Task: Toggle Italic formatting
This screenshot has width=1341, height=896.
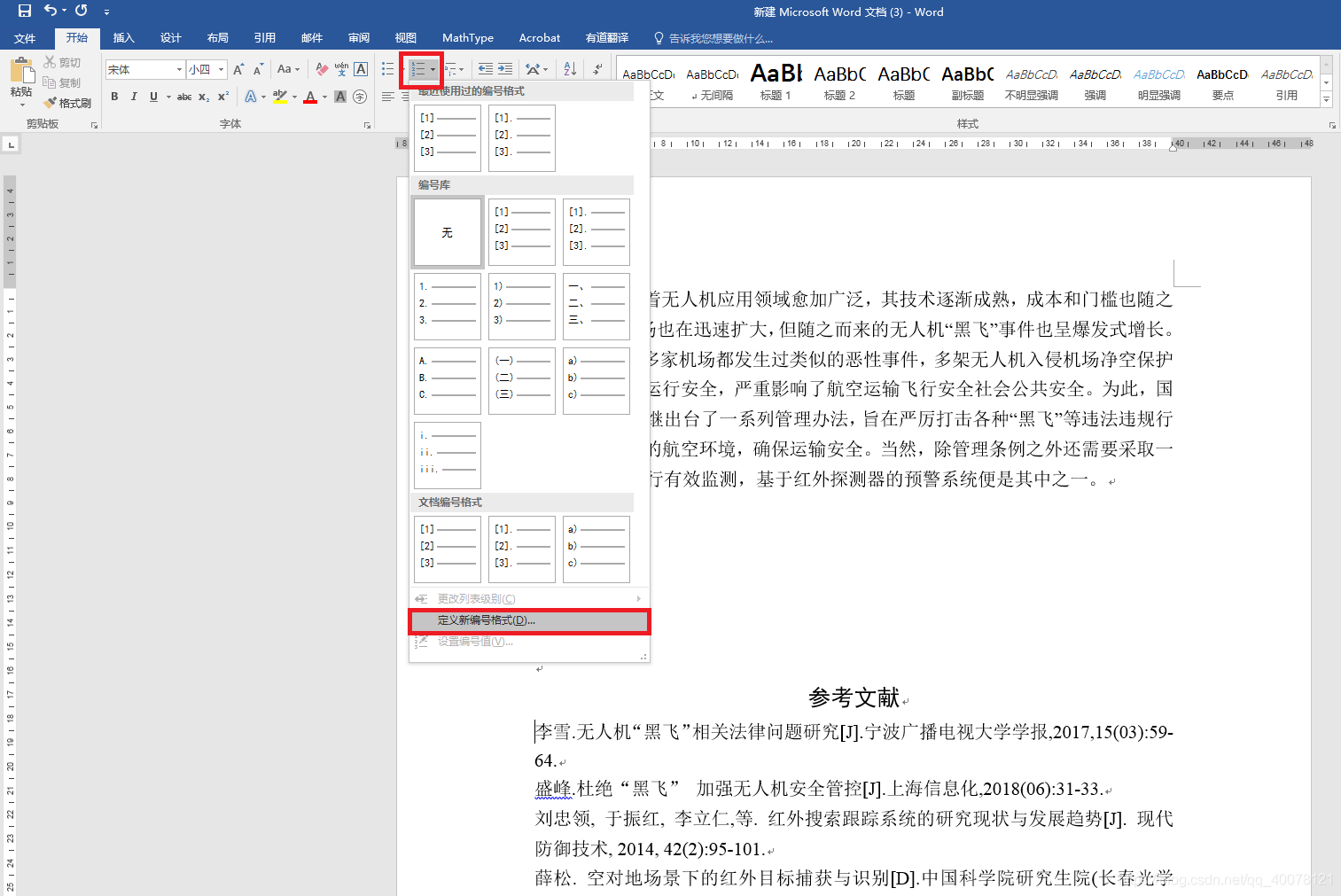Action: (x=134, y=97)
